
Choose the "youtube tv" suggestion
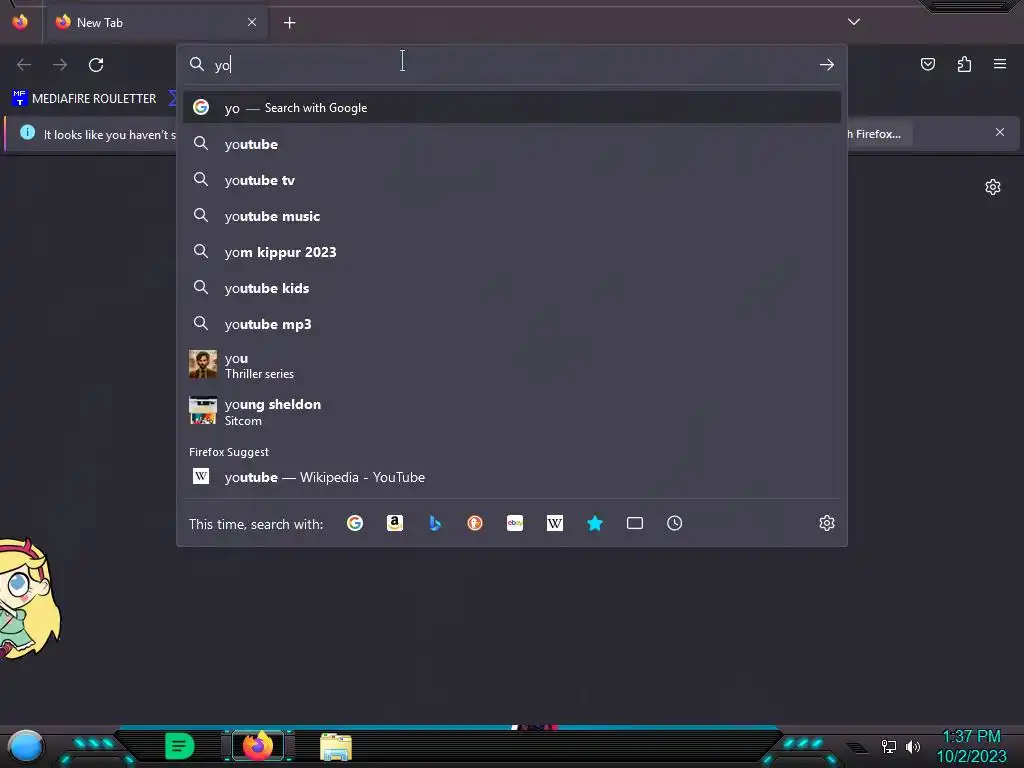(512, 180)
